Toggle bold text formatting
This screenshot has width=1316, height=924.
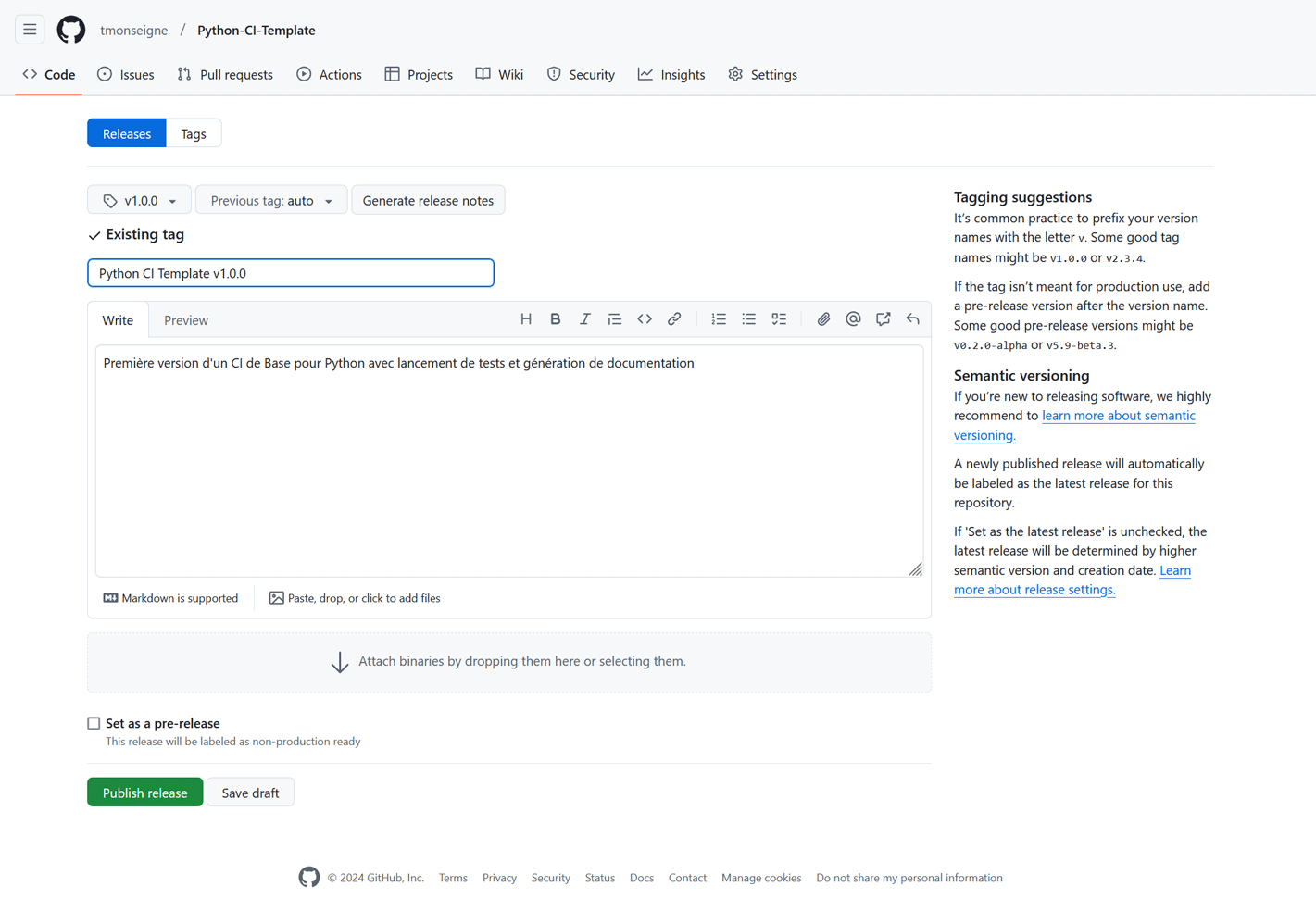[556, 319]
